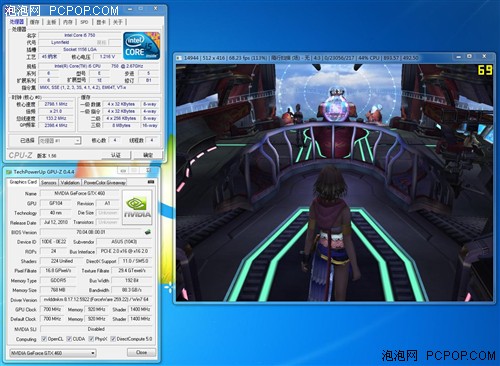
Task: Click the 224 Unified Shaders value
Action: [x=62, y=261]
